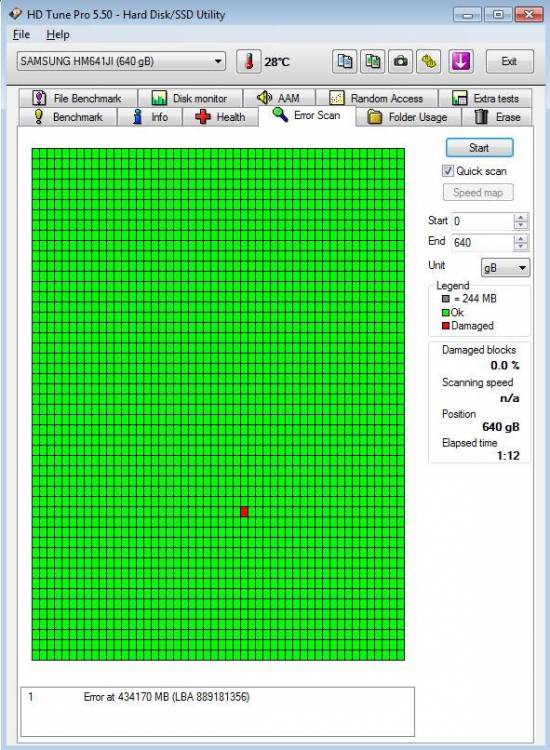Start the error scan
The height and width of the screenshot is (750, 550).
click(479, 147)
